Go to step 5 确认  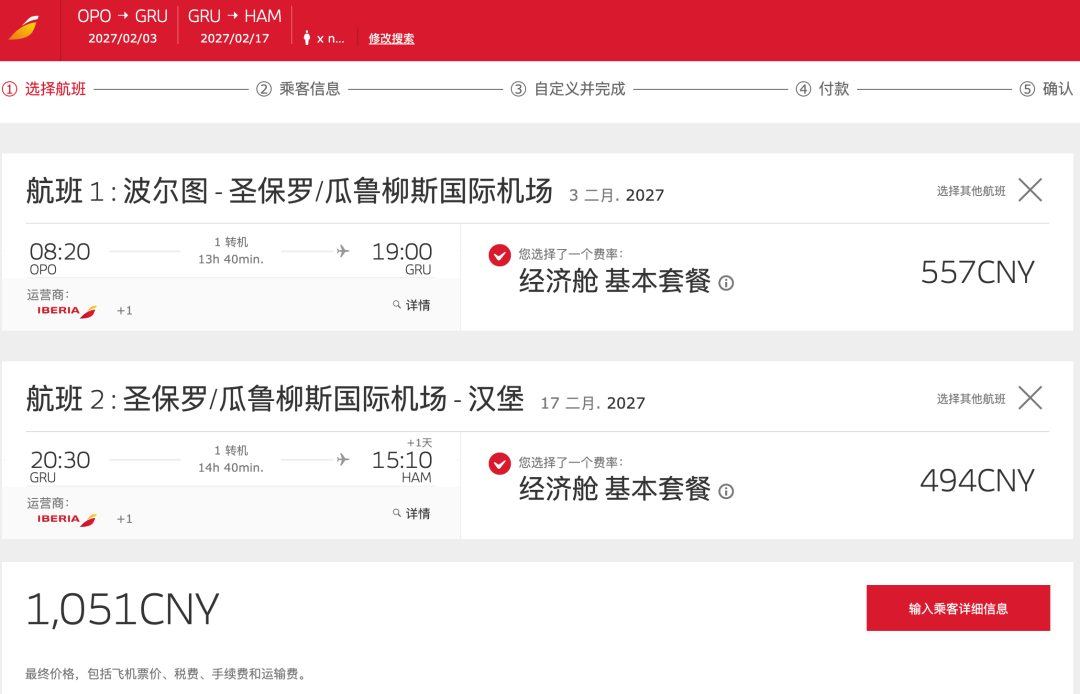[1046, 89]
